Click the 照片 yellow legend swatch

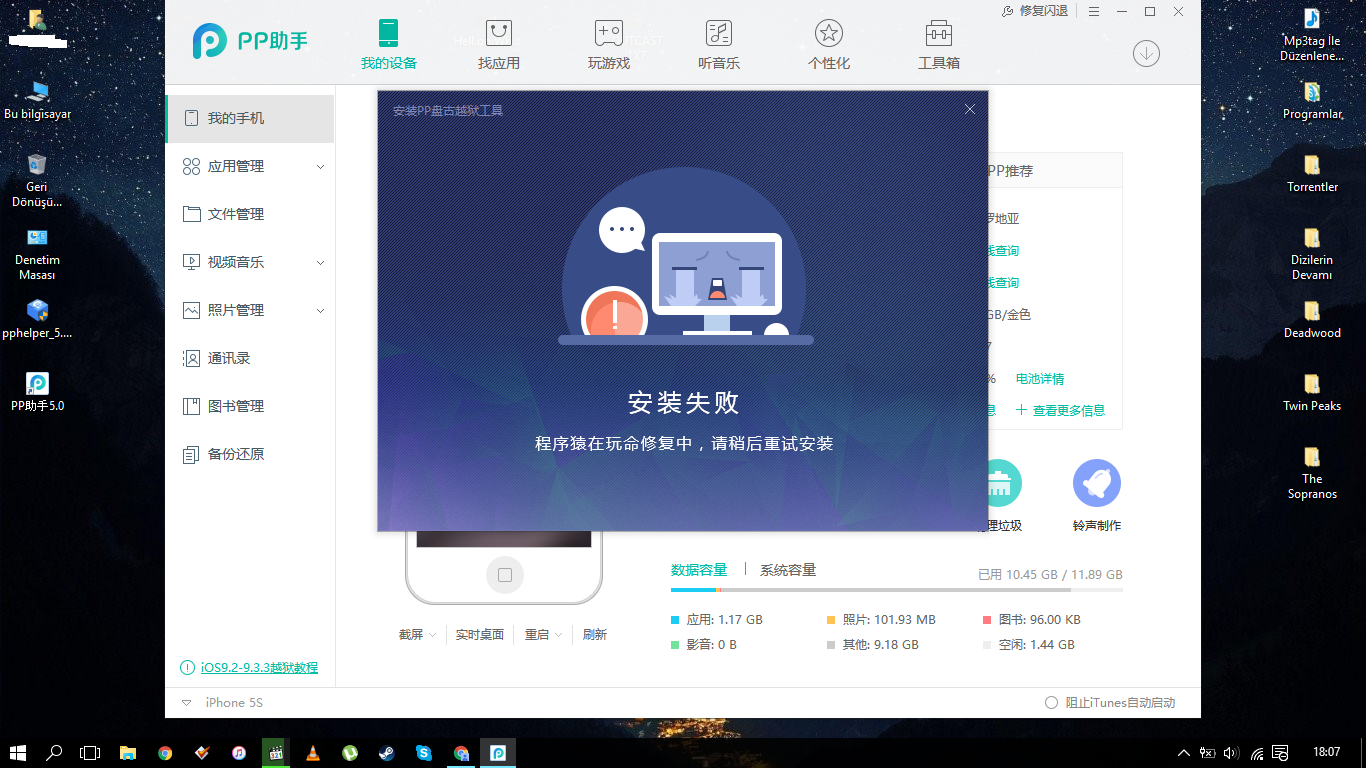tap(831, 620)
